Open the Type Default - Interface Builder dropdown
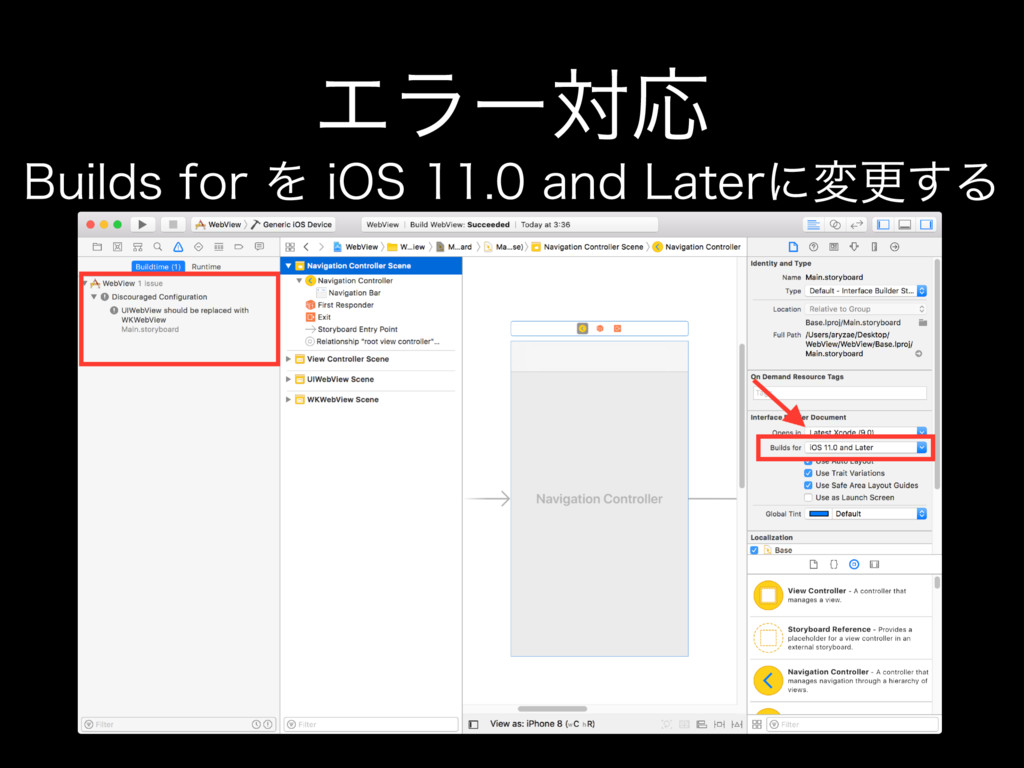Viewport: 1024px width, 768px height. pyautogui.click(x=866, y=291)
